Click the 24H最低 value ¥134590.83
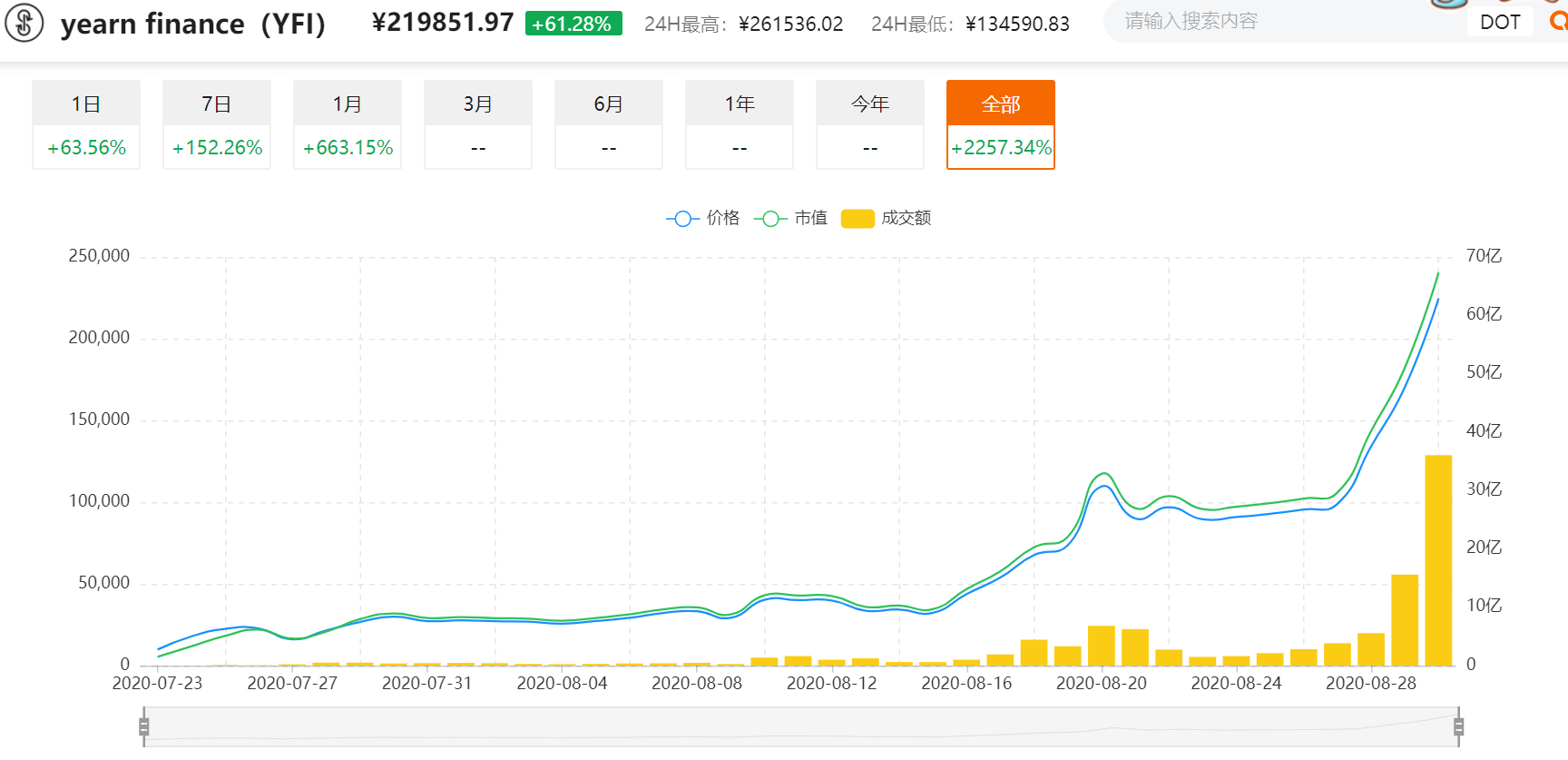Image resolution: width=1568 pixels, height=760 pixels. pyautogui.click(x=1017, y=25)
